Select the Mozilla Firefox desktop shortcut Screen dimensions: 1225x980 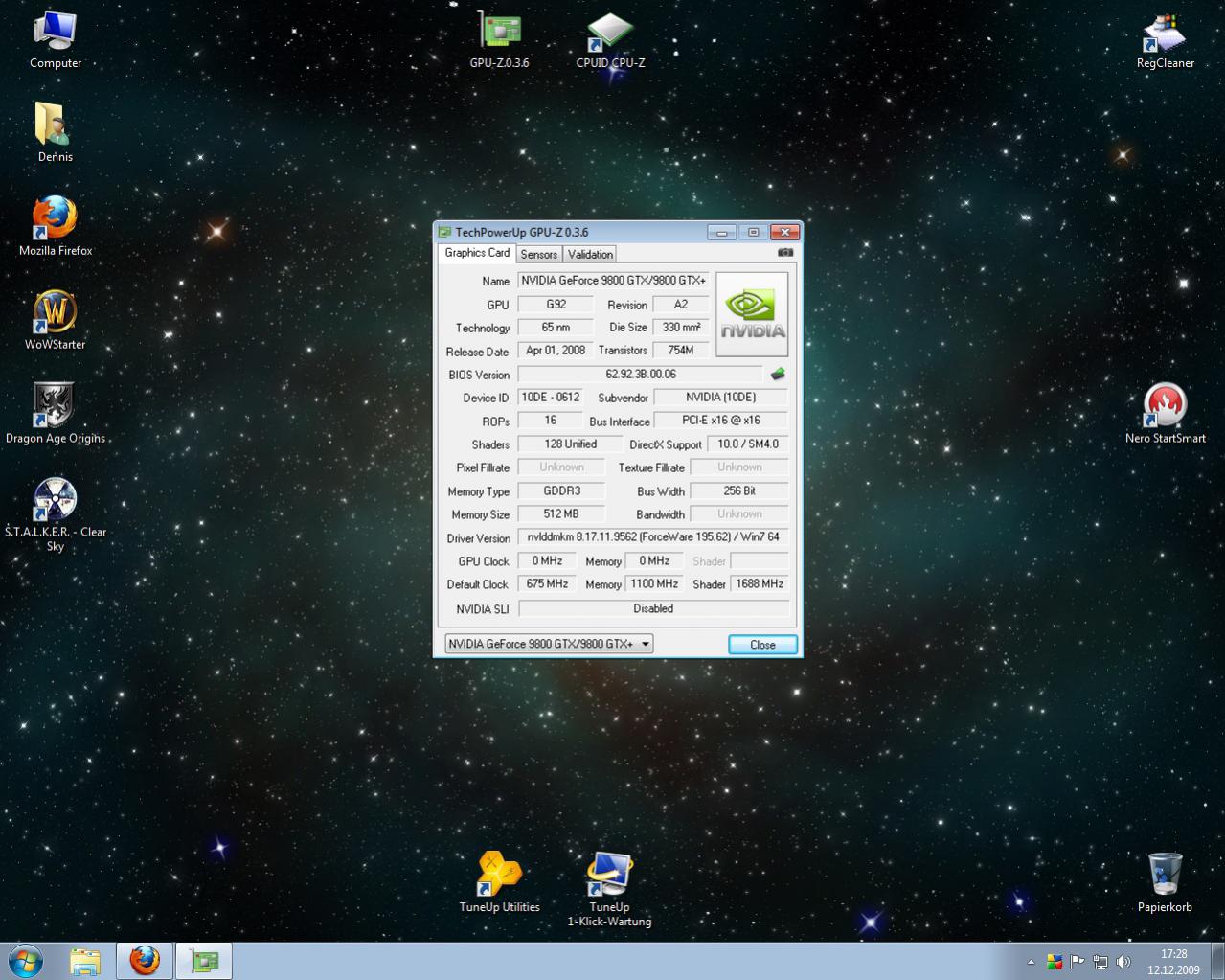click(56, 227)
